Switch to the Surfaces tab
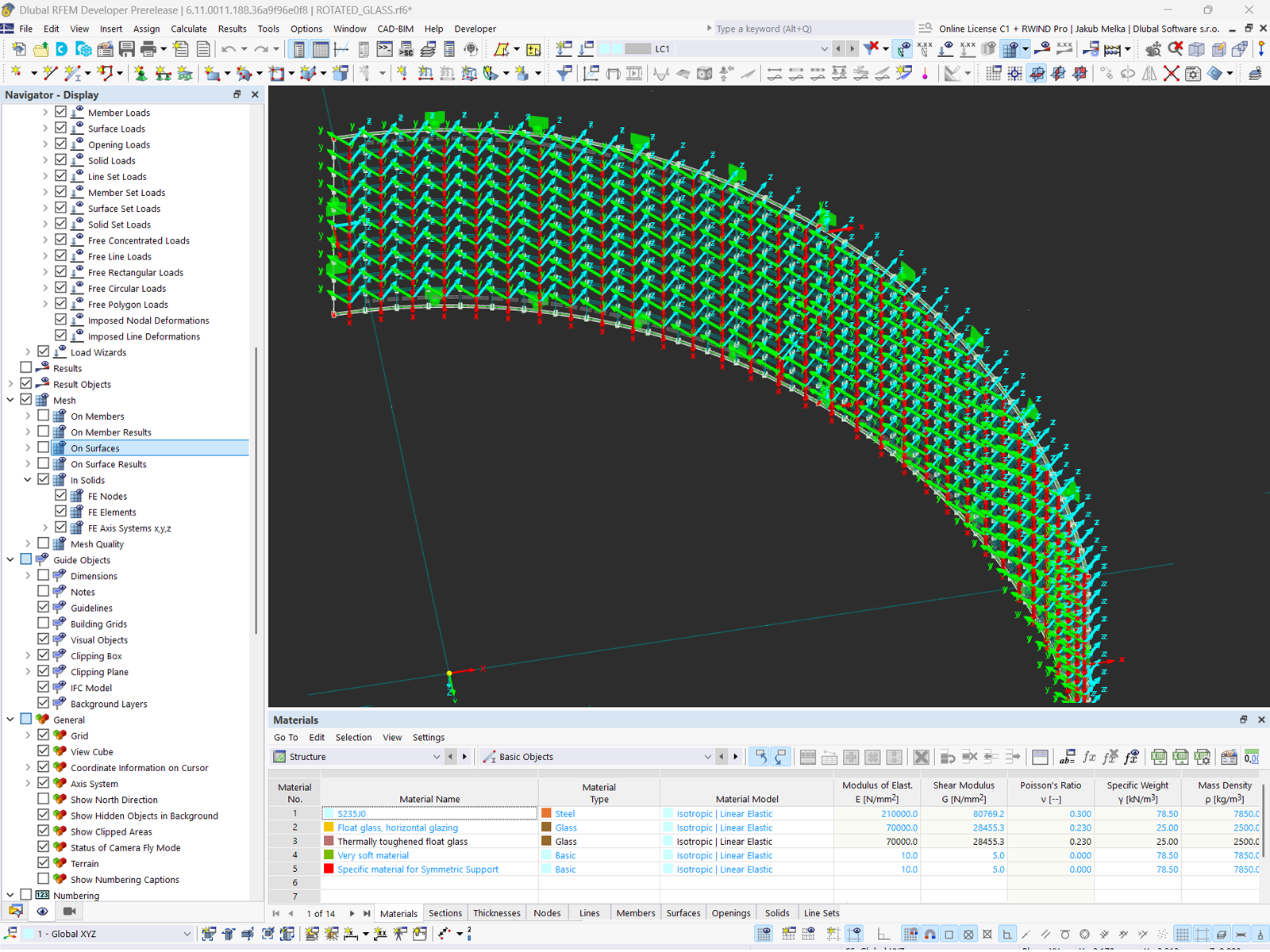This screenshot has height=952, width=1270. point(683,913)
